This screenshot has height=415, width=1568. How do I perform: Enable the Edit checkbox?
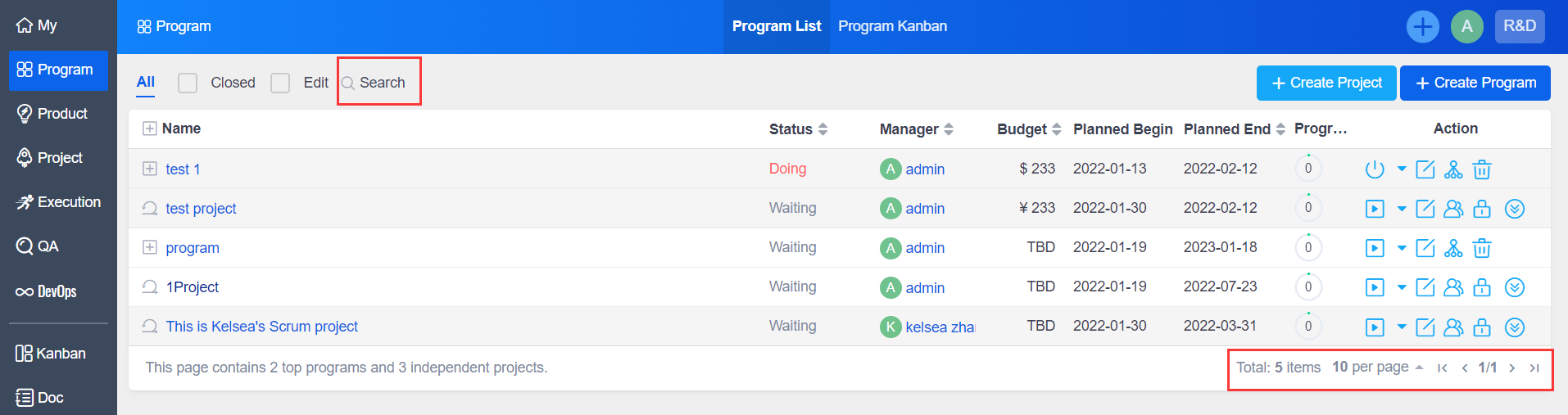pos(280,83)
